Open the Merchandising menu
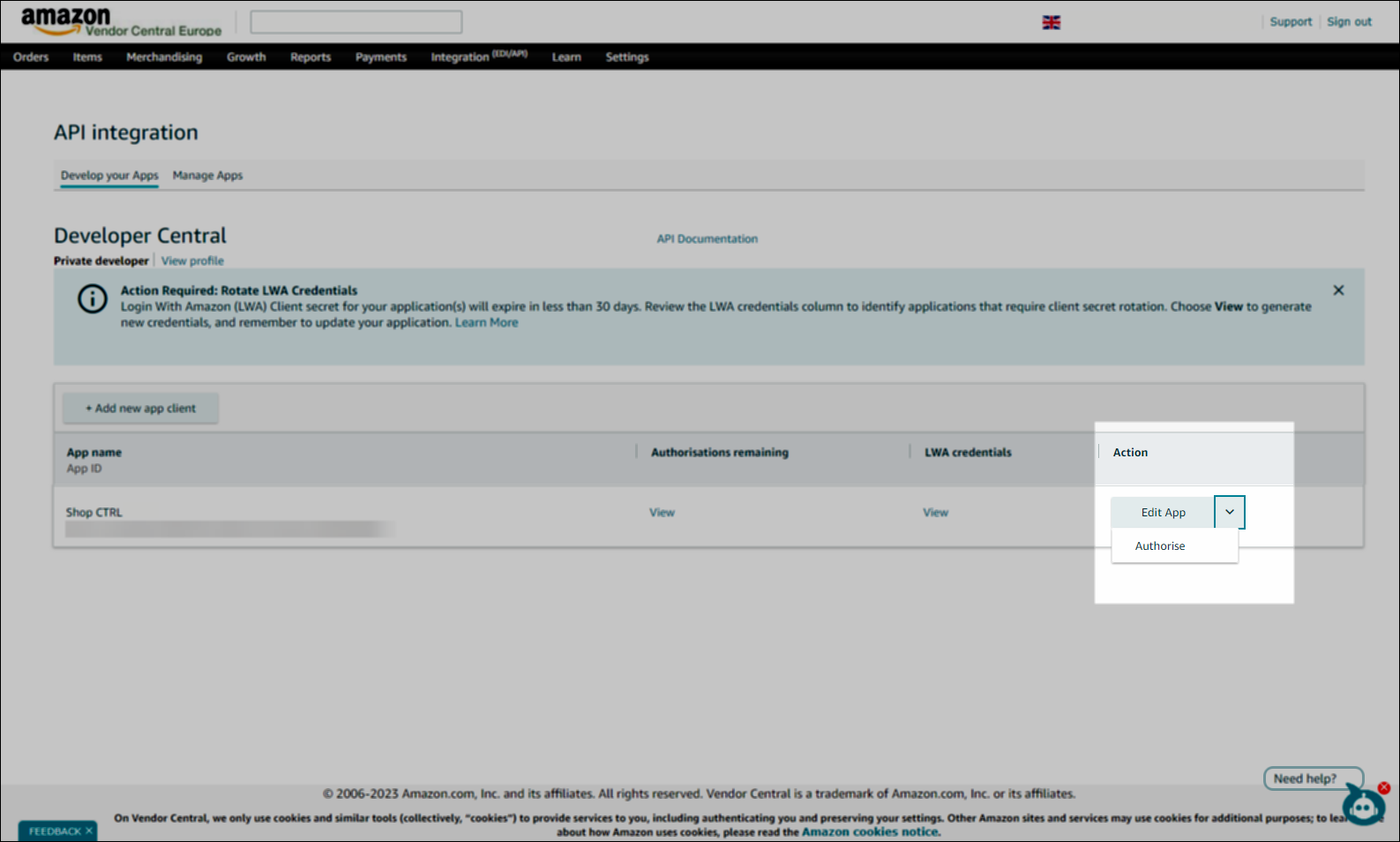The image size is (1400, 842). pyautogui.click(x=164, y=56)
